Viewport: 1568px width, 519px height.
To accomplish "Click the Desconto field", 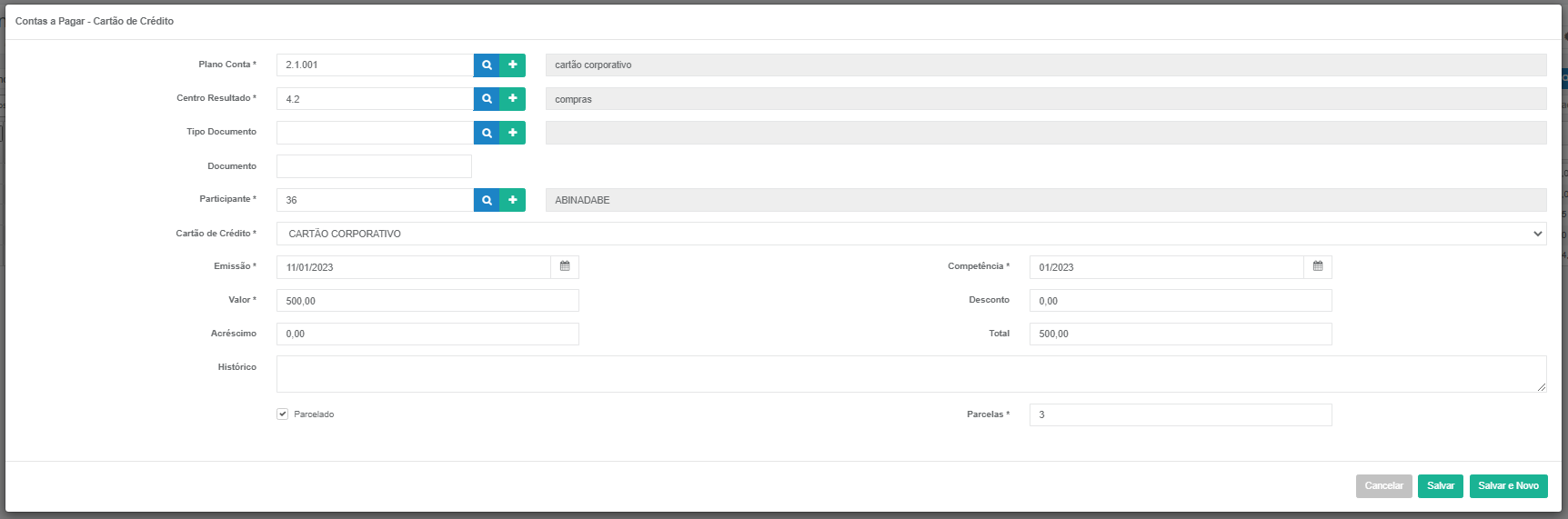I will point(1181,301).
